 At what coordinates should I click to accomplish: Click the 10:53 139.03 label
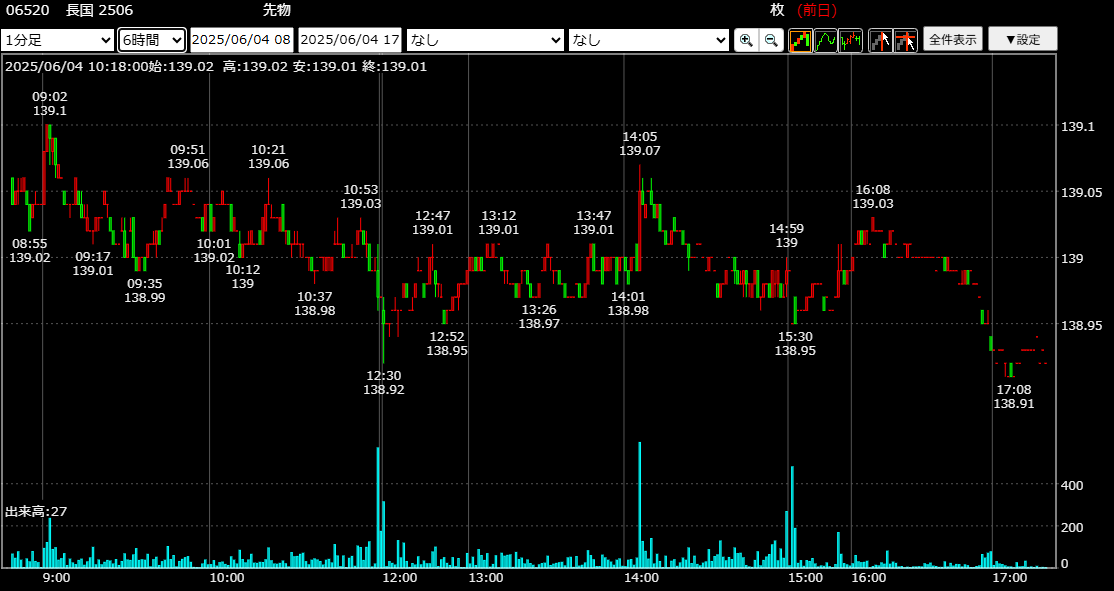pos(360,197)
